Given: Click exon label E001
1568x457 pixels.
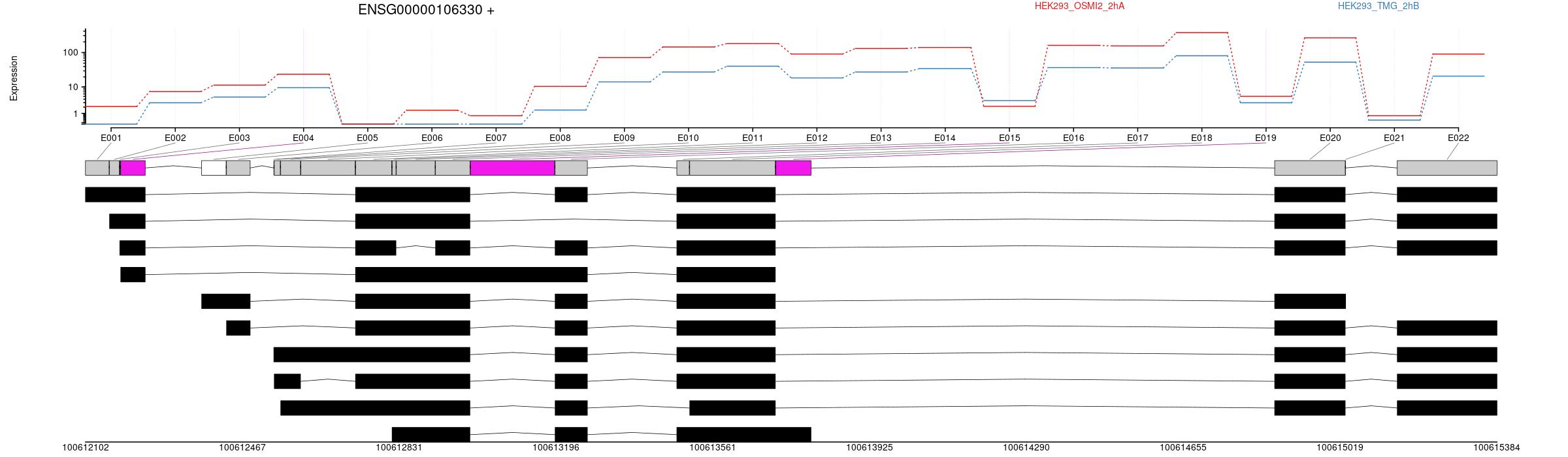Looking at the screenshot, I should coord(111,138).
